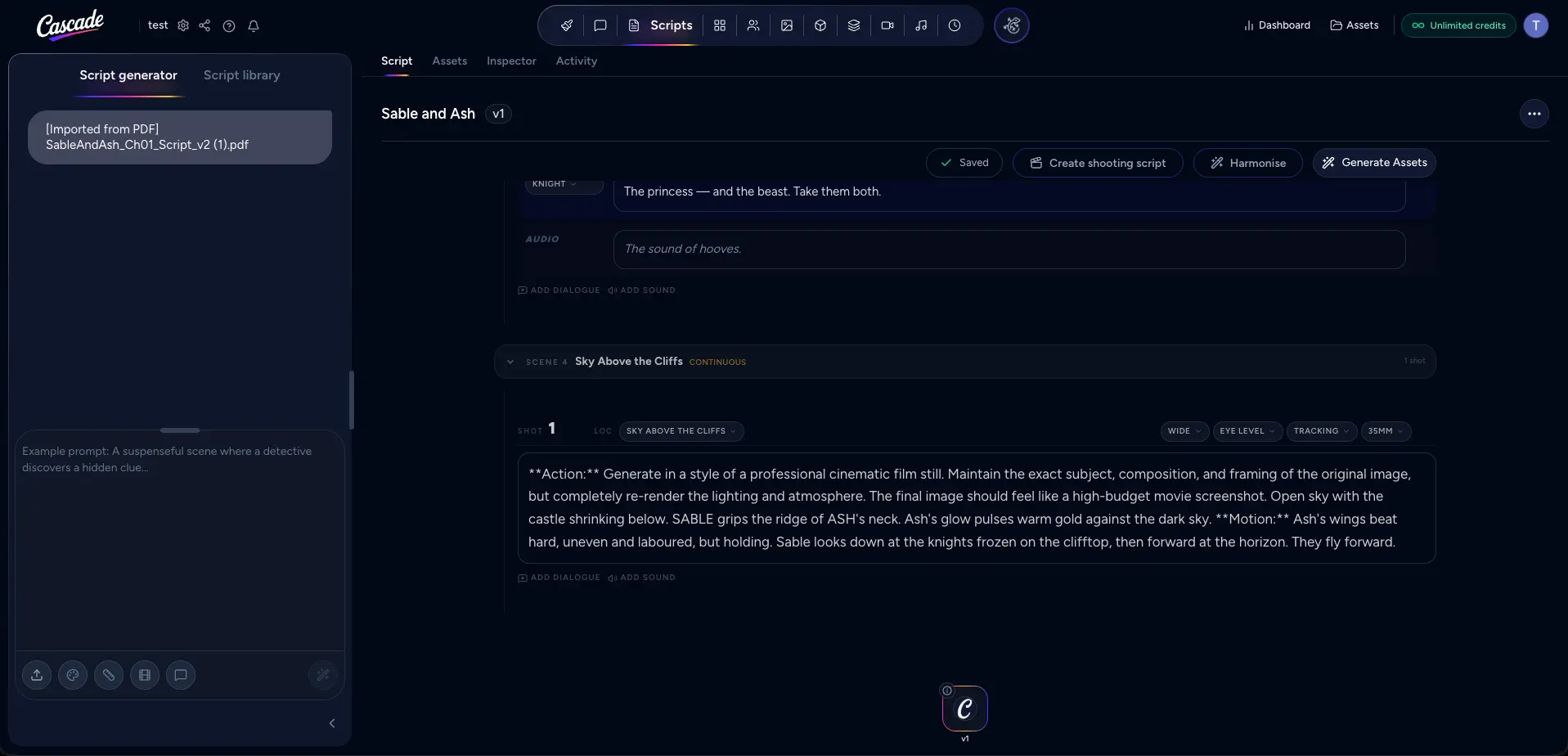1568x756 pixels.
Task: Select the Assets tab under the navigation
Action: point(450,61)
